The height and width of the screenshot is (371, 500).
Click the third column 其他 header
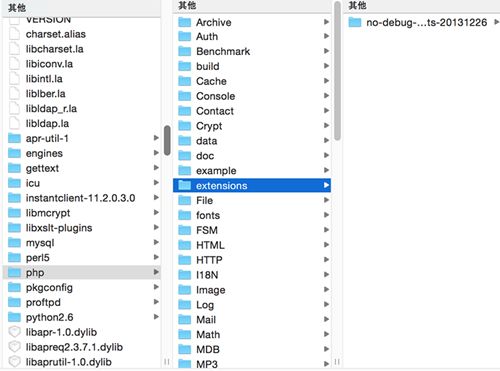357,5
